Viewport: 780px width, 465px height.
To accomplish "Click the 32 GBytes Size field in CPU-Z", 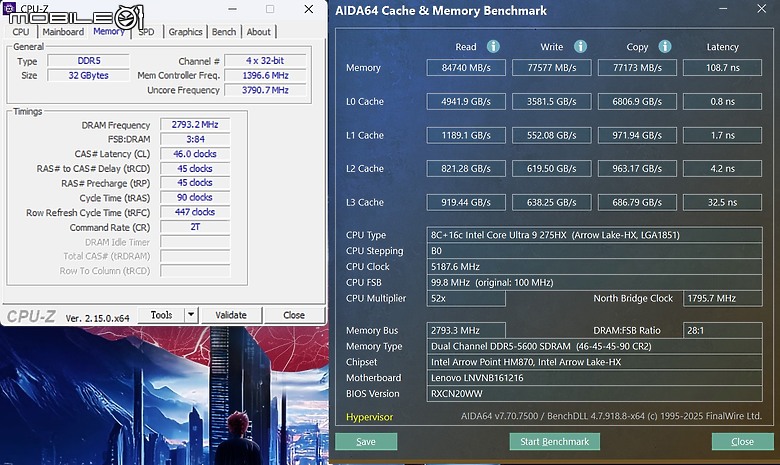I will pyautogui.click(x=89, y=76).
